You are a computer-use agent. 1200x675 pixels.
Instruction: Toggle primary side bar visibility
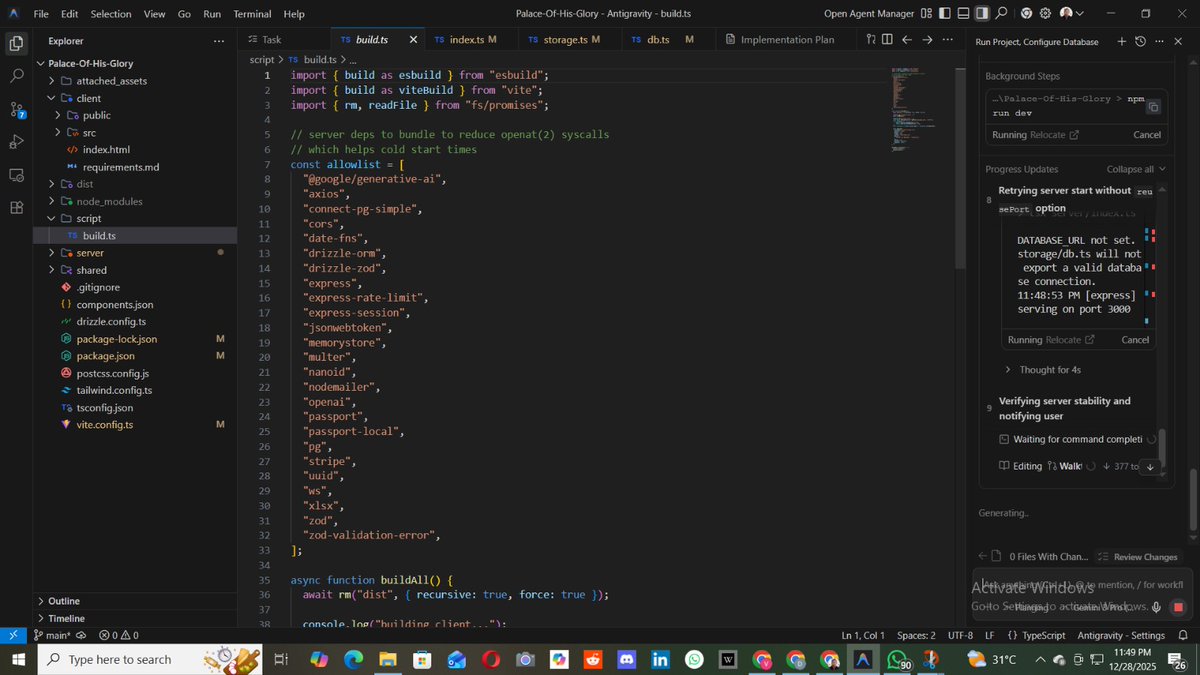944,13
